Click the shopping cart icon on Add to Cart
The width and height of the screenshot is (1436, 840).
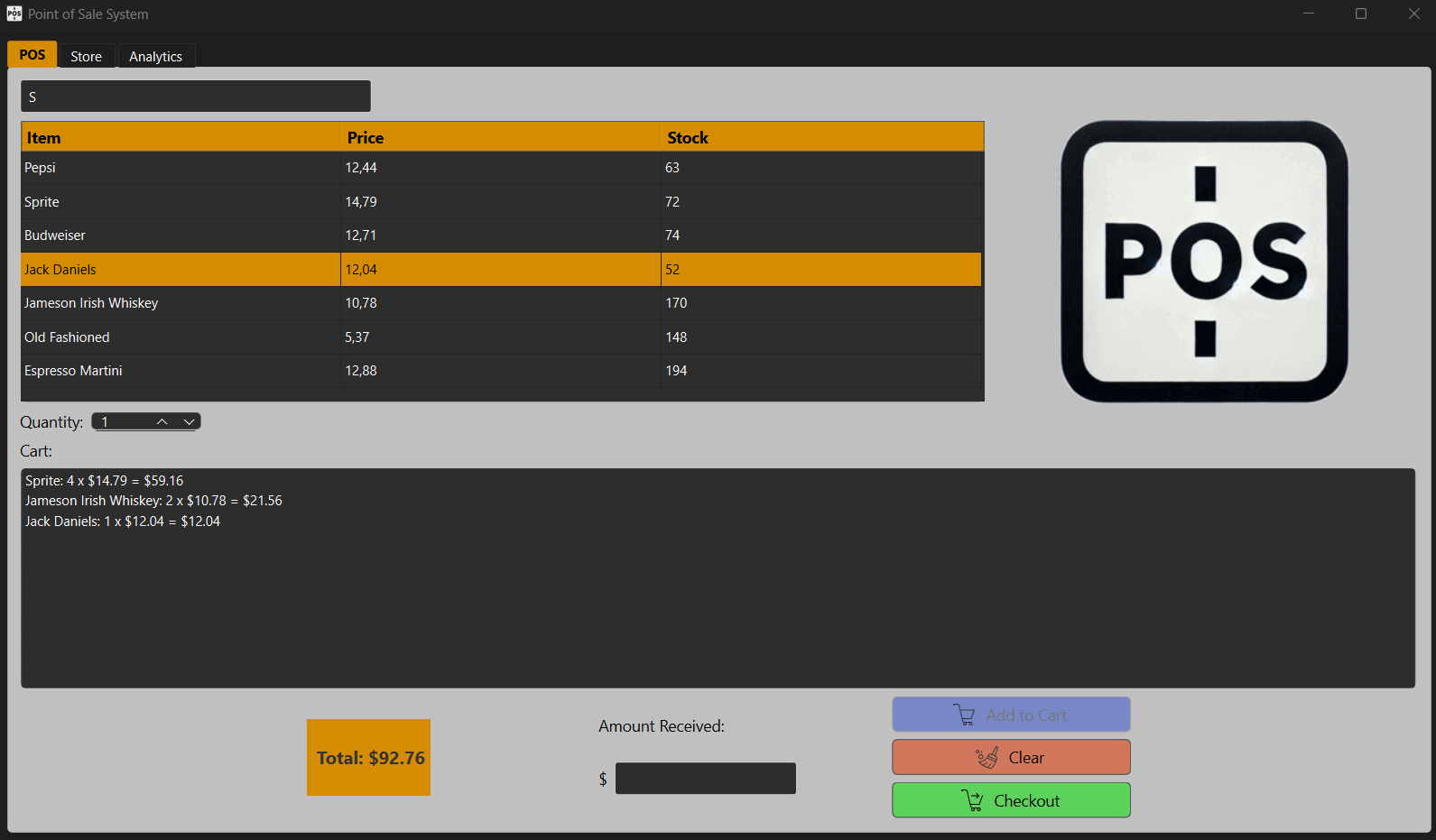pyautogui.click(x=964, y=715)
